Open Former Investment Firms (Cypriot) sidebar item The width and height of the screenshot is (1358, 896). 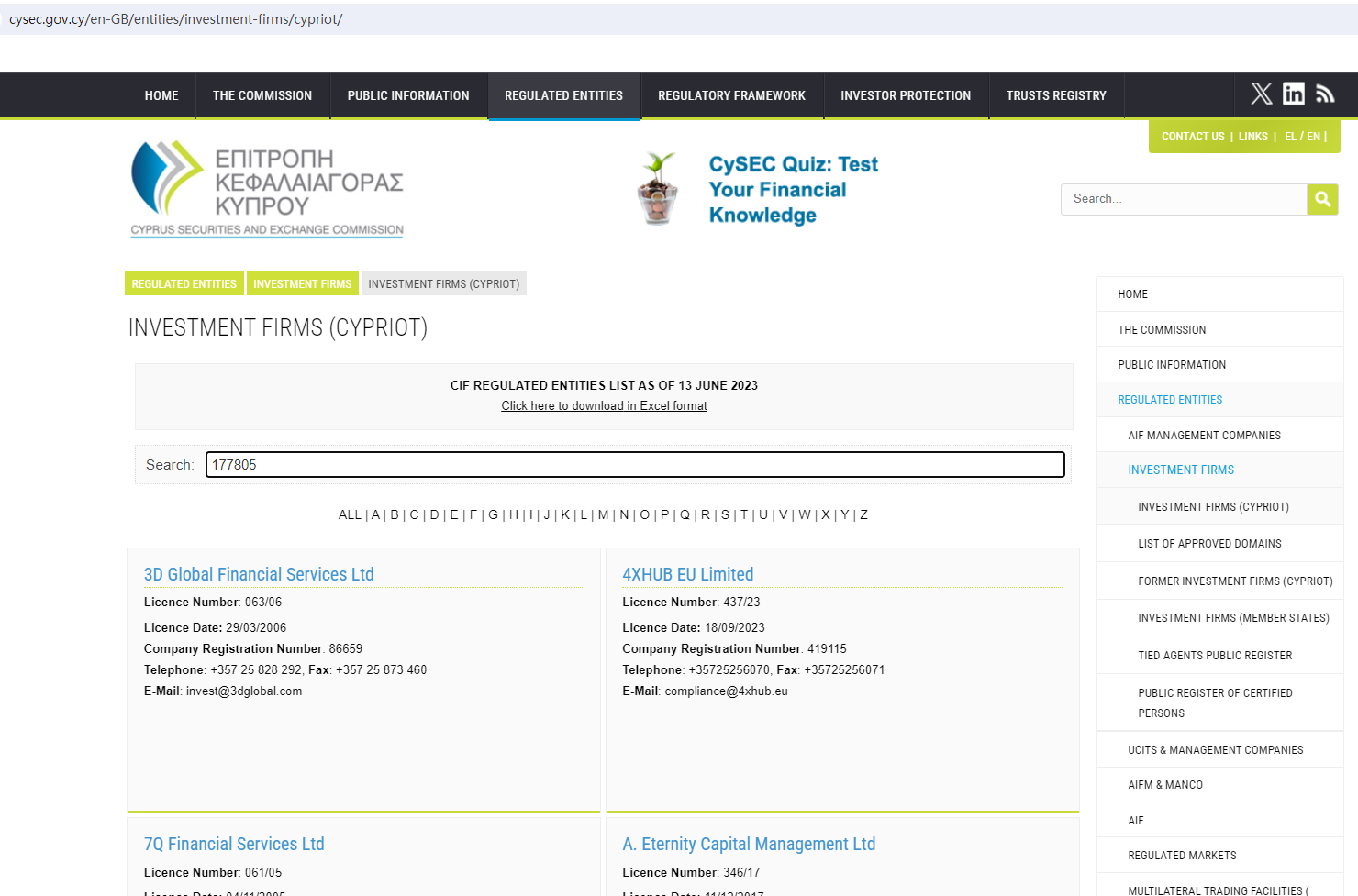[1234, 581]
